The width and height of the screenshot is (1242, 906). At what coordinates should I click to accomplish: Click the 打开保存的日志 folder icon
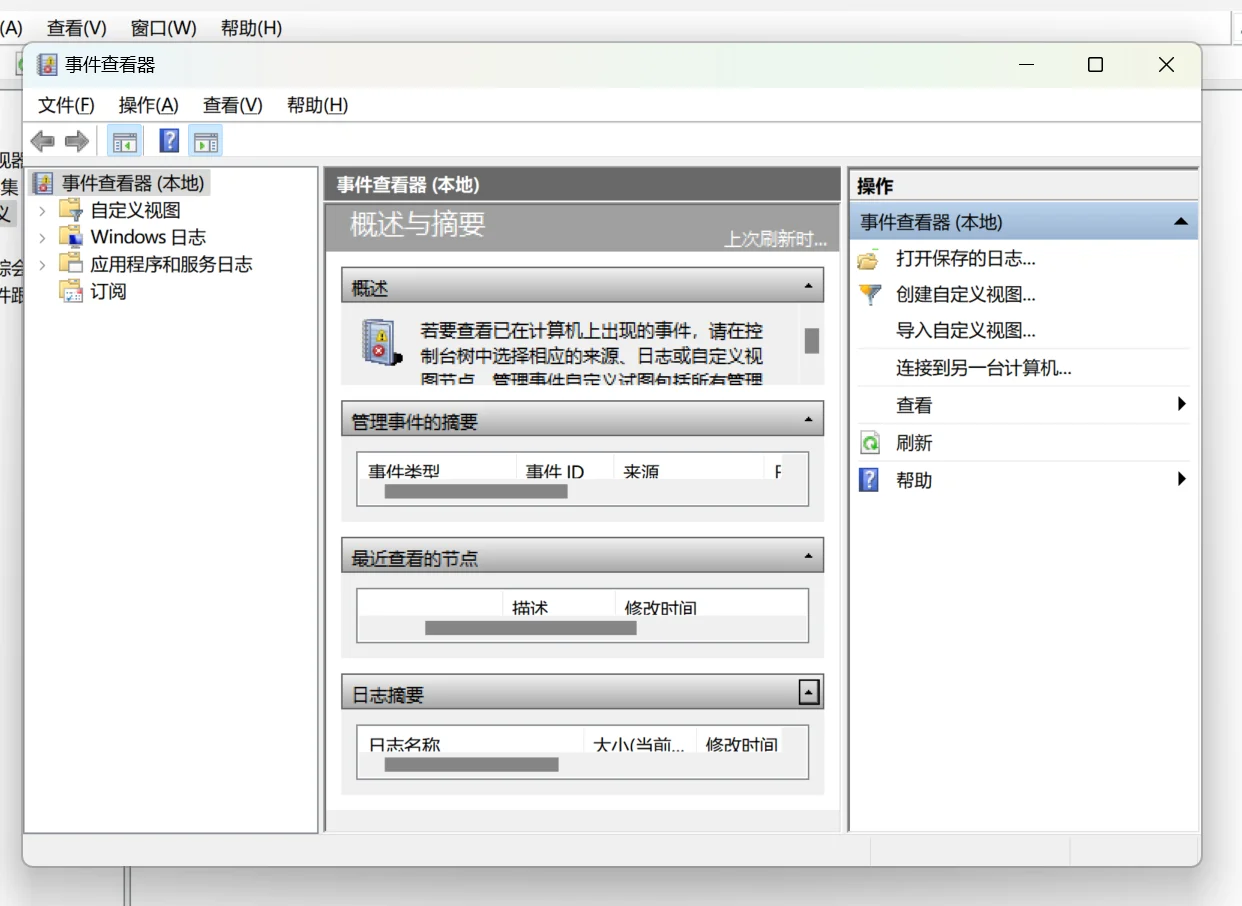click(869, 259)
